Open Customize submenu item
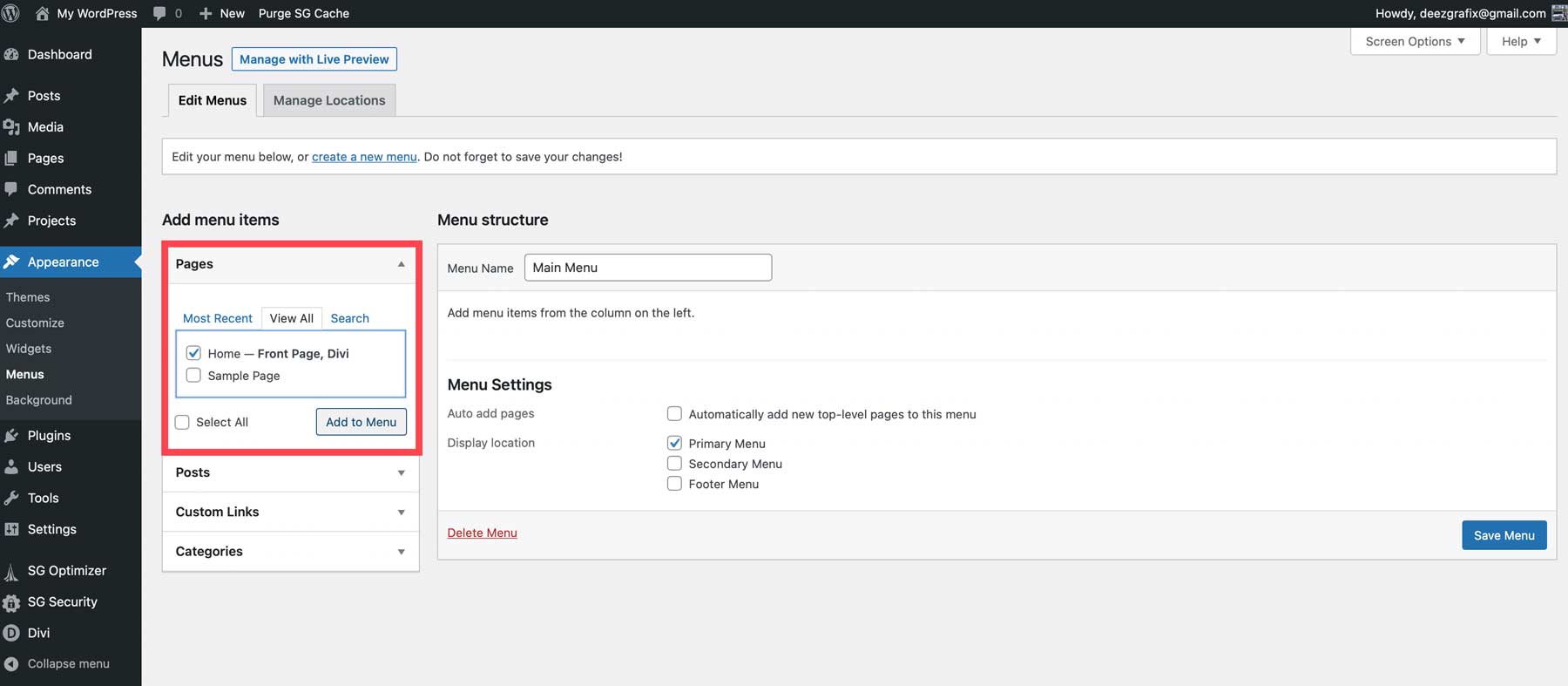This screenshot has height=686, width=1568. coord(35,323)
